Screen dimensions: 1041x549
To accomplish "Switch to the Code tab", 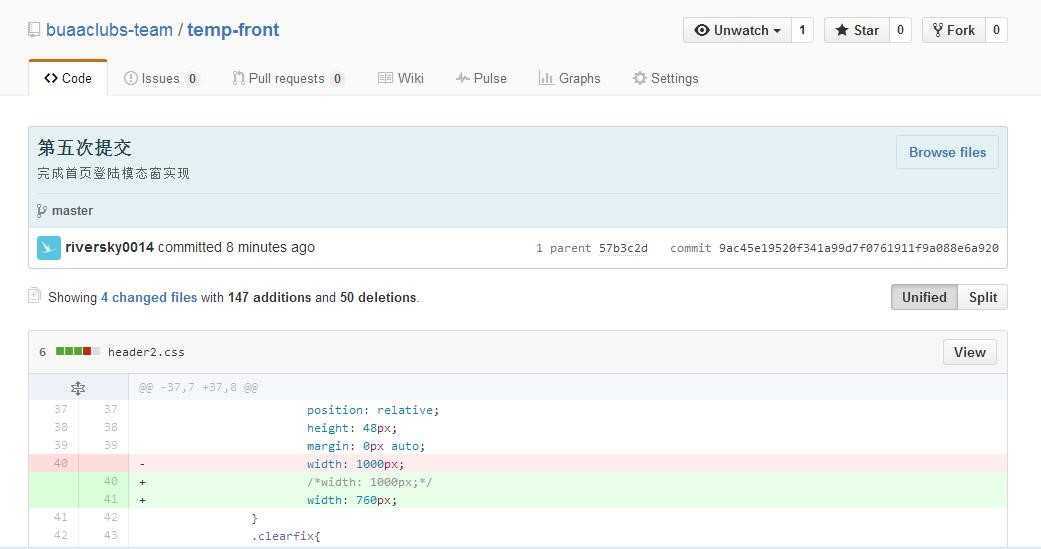I will (x=68, y=78).
